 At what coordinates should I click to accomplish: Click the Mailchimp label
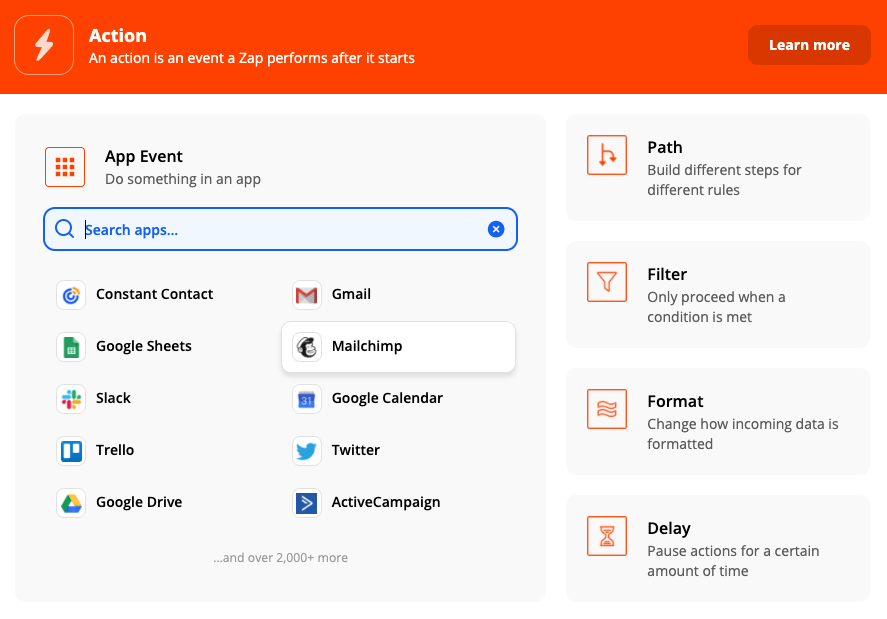click(x=367, y=346)
